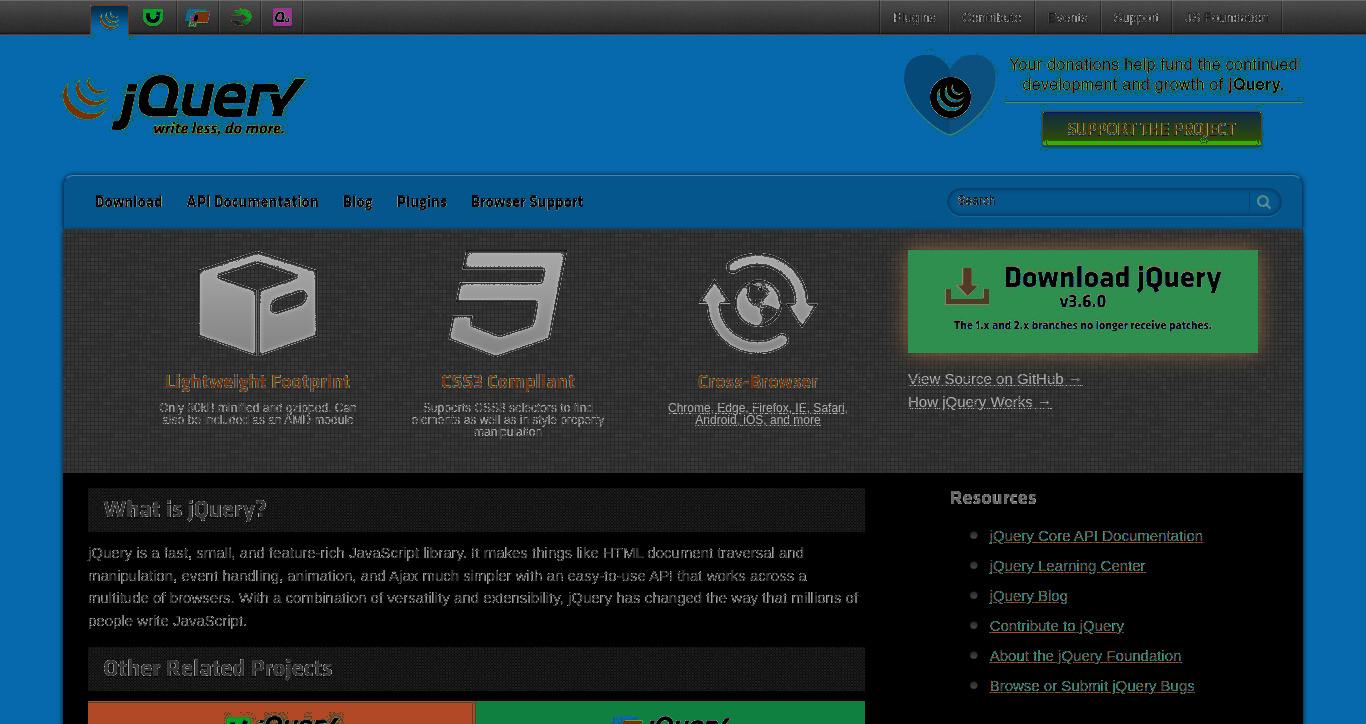Open Contribute to jQuery link
Screen dimensions: 1366x724
(x=1056, y=626)
